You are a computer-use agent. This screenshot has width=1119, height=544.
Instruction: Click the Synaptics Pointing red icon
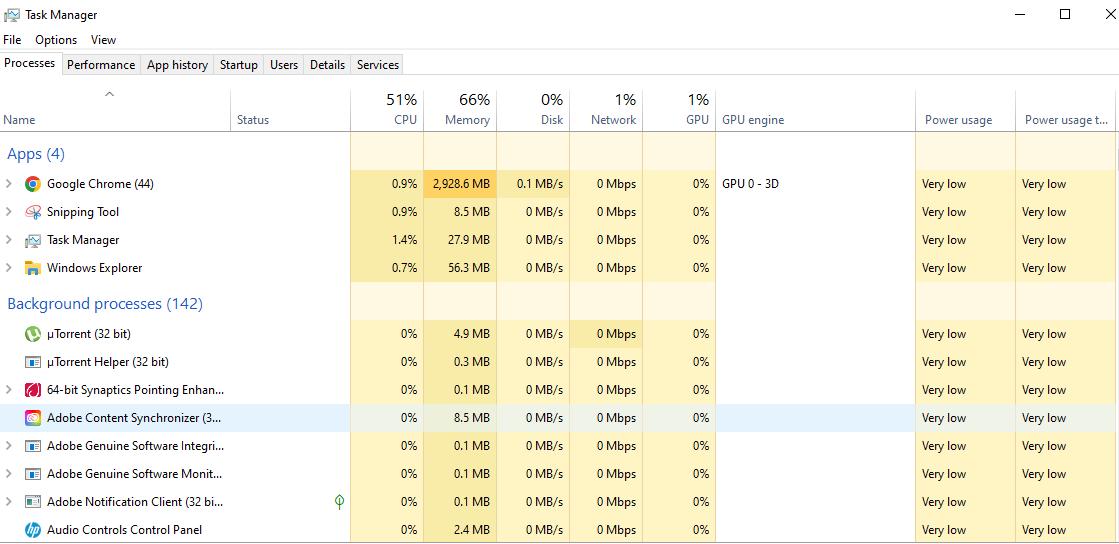pos(33,390)
